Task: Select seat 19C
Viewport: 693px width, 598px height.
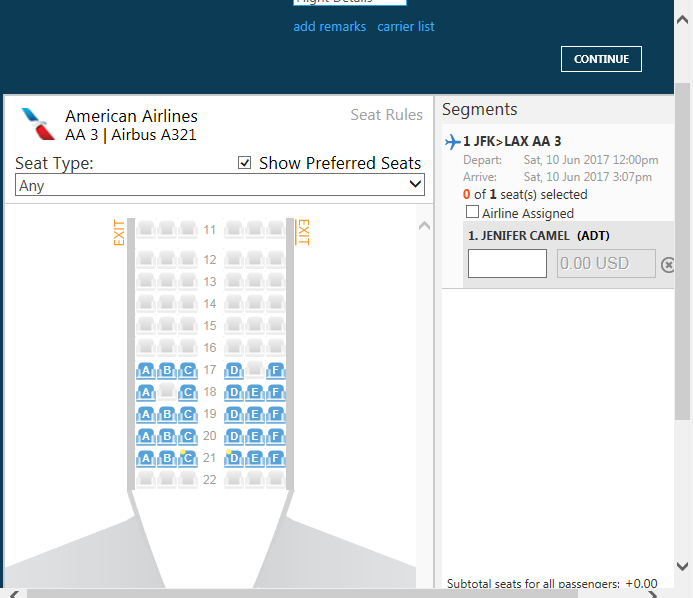Action: point(188,415)
